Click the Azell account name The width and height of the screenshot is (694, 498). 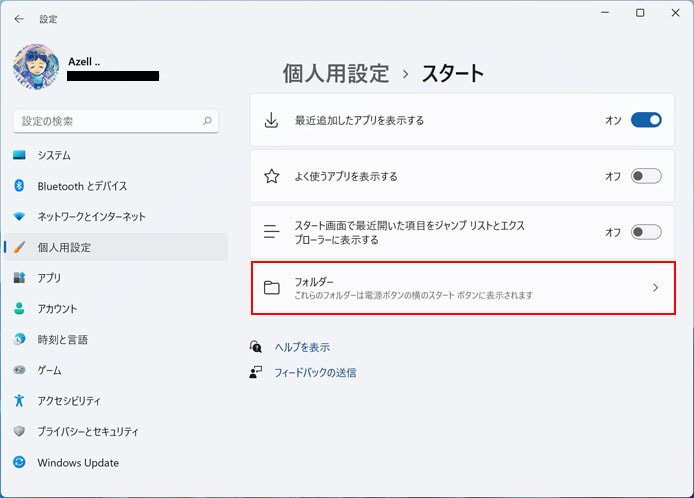coord(84,62)
